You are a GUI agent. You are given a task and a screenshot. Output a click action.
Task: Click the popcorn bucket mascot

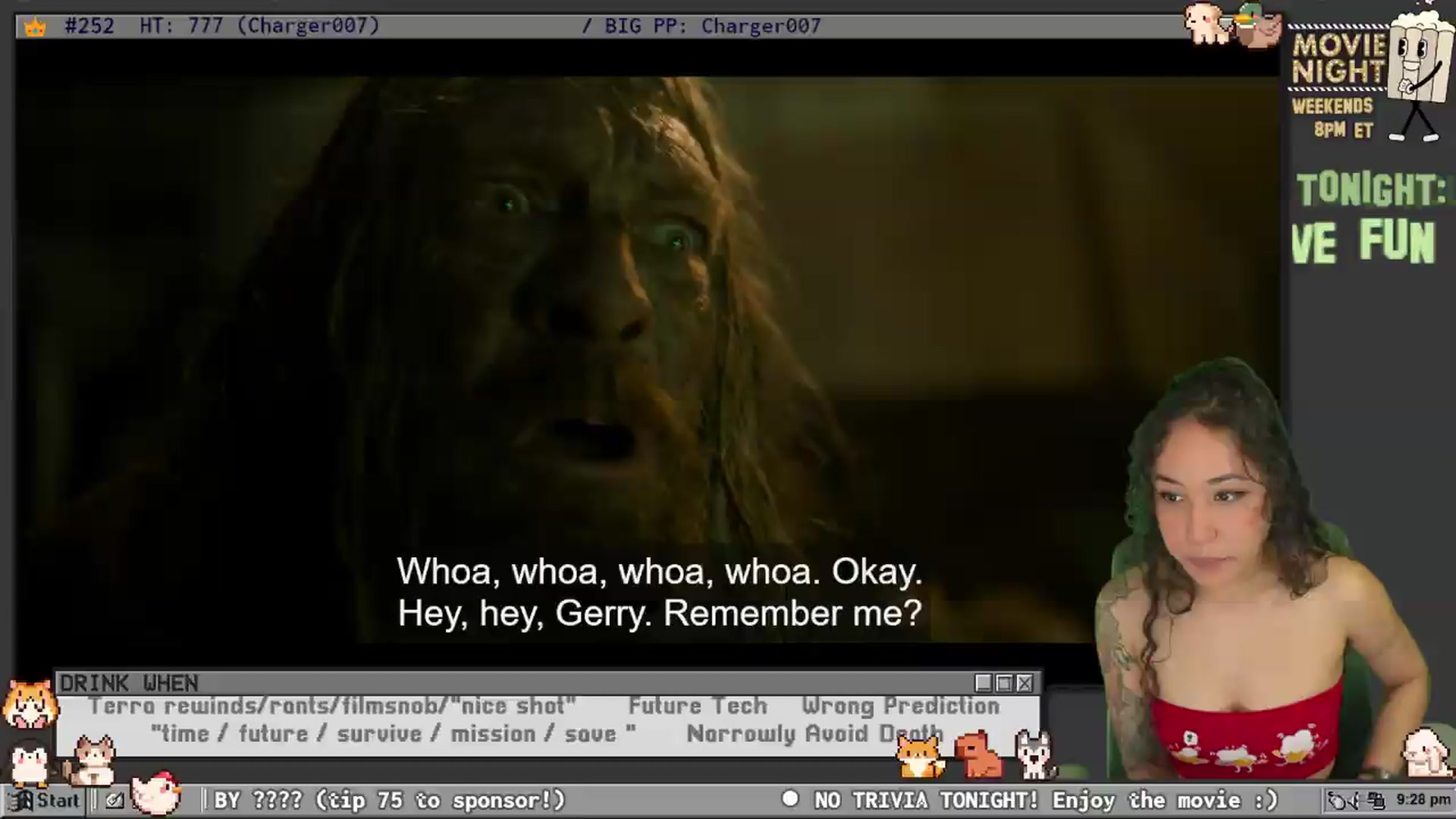(x=1419, y=76)
